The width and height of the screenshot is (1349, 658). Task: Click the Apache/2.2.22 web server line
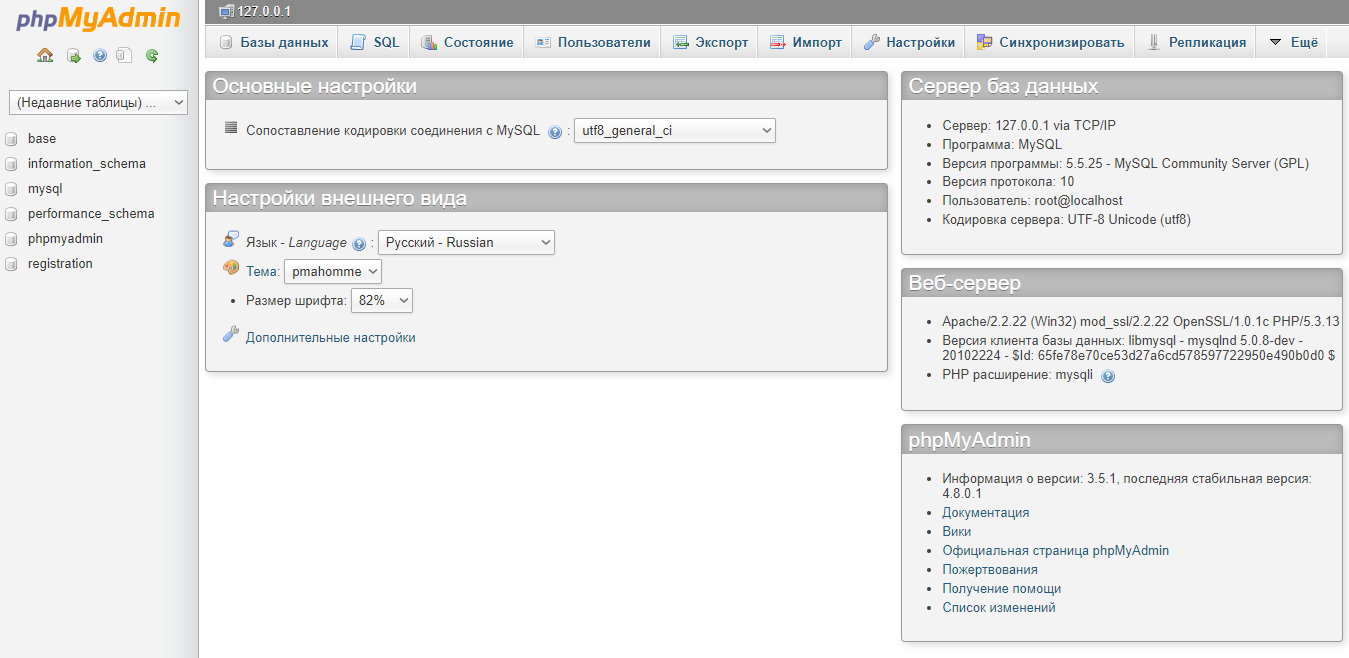pyautogui.click(x=1141, y=322)
